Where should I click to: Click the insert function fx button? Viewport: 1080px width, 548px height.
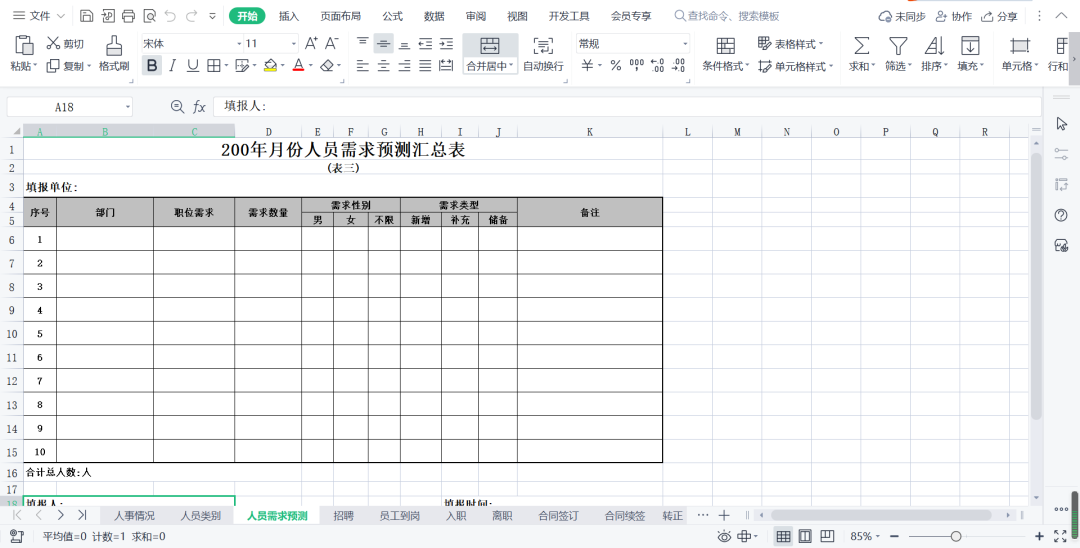[199, 107]
